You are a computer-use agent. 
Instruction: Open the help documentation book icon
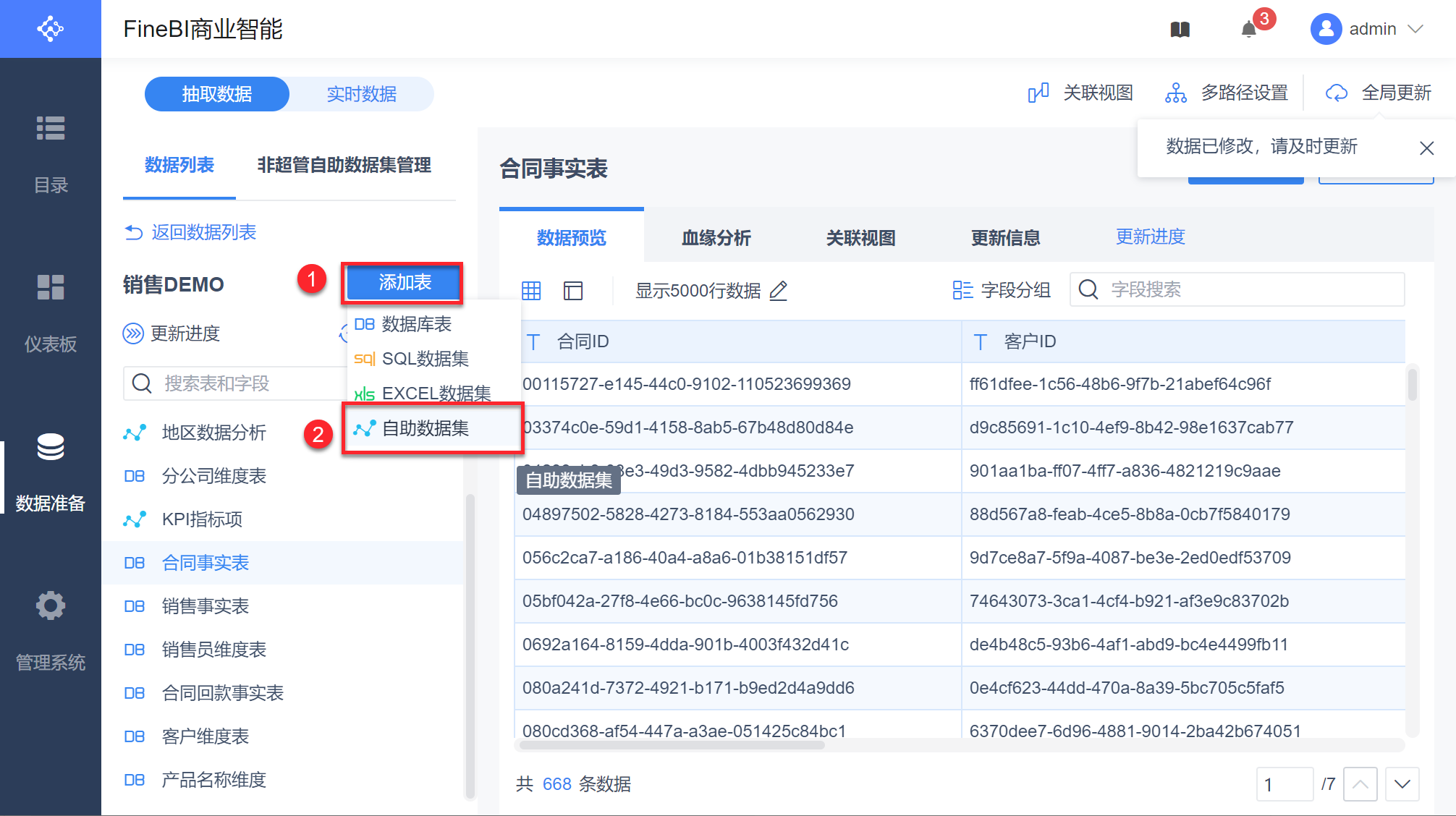[x=1180, y=30]
